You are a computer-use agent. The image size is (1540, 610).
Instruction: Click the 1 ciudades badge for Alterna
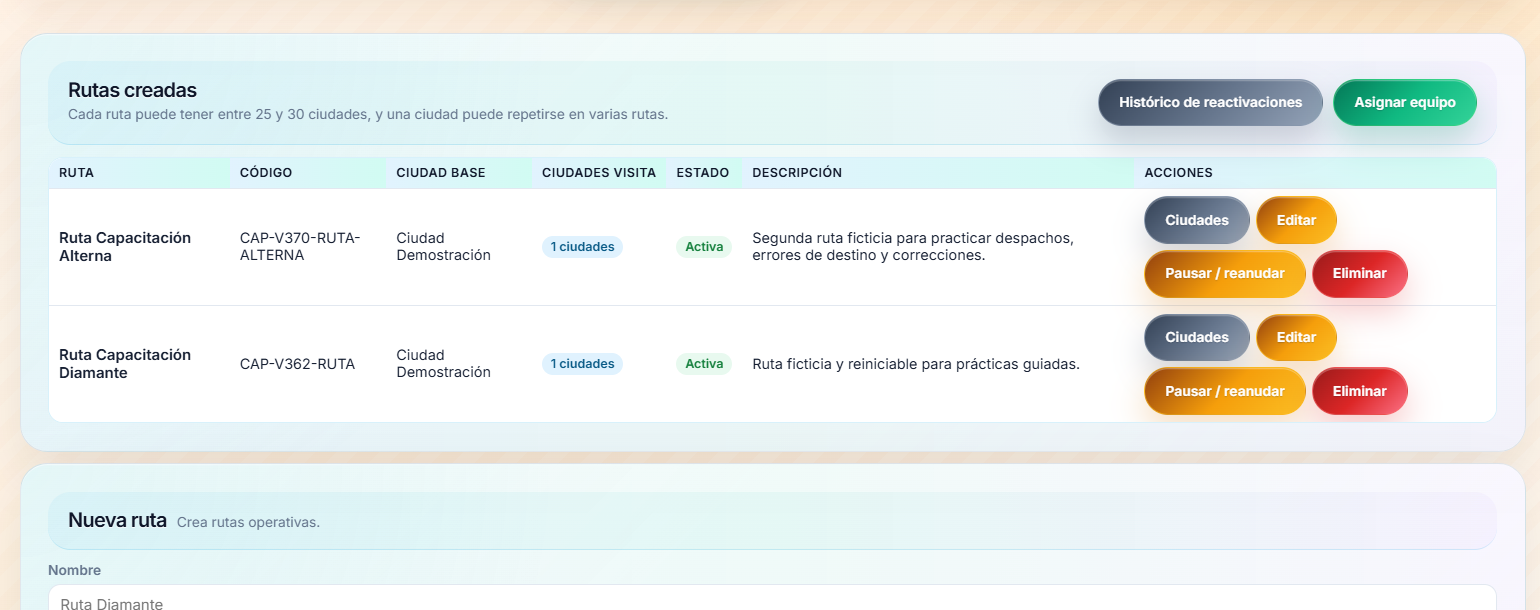click(582, 247)
